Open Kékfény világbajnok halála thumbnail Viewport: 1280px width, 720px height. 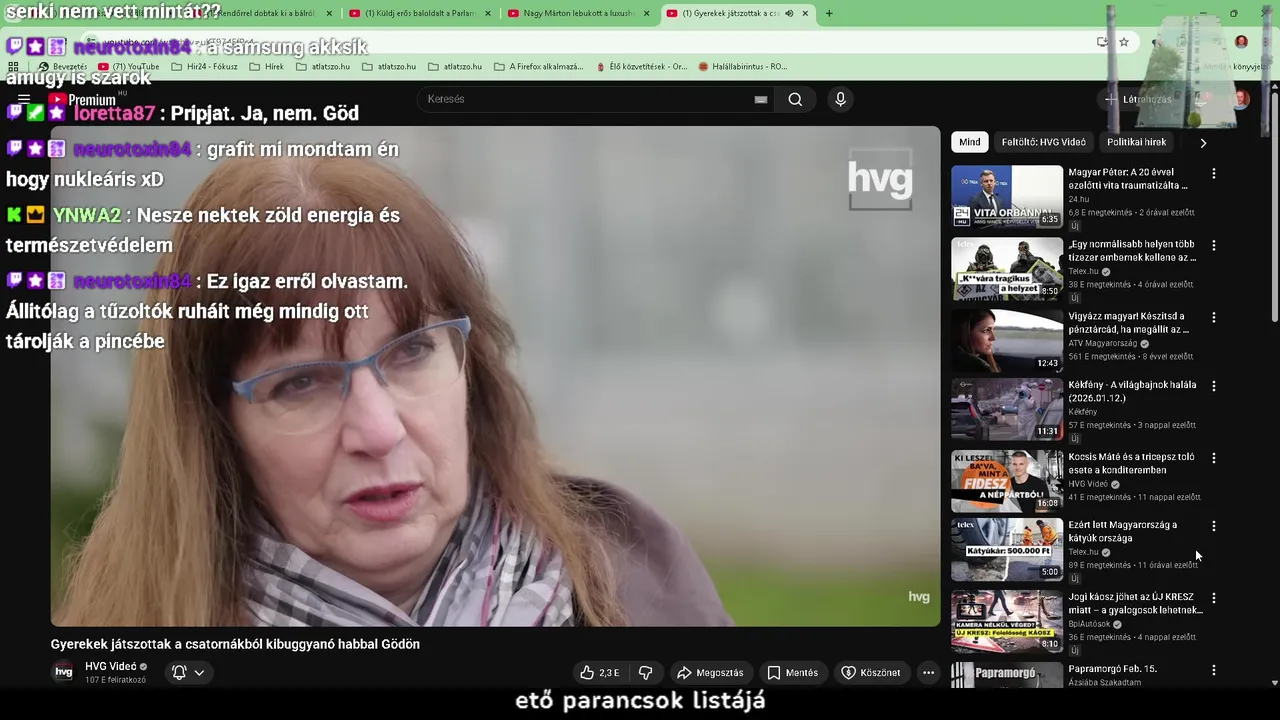click(x=1007, y=409)
